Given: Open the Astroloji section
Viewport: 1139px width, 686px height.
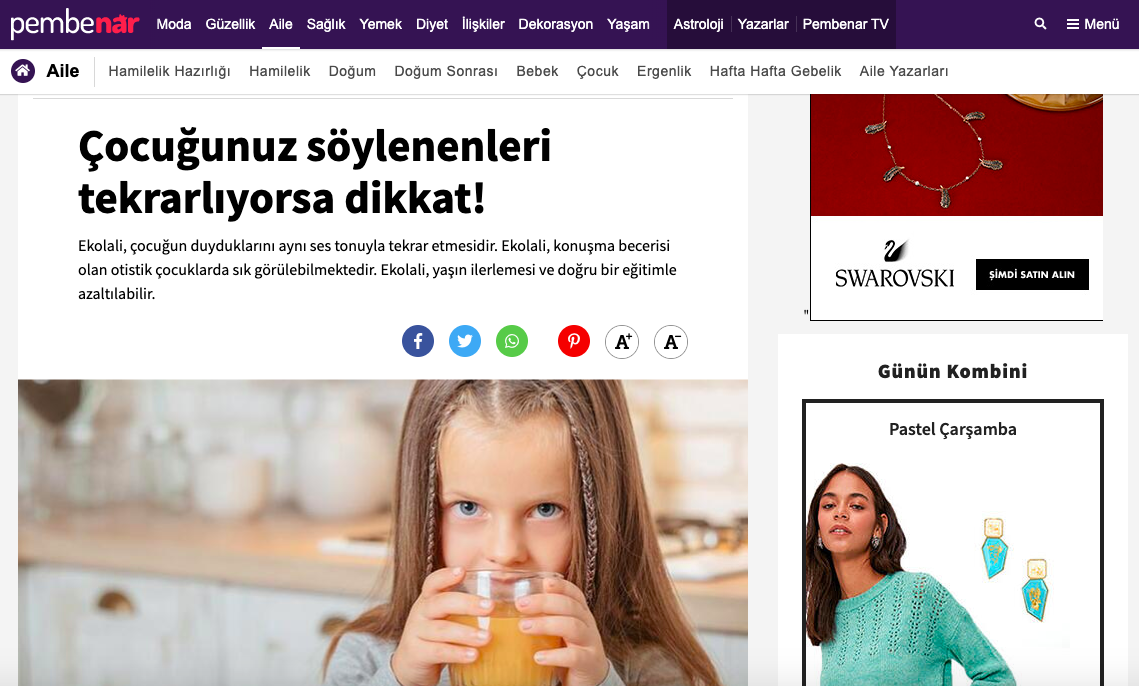Looking at the screenshot, I should click(698, 24).
